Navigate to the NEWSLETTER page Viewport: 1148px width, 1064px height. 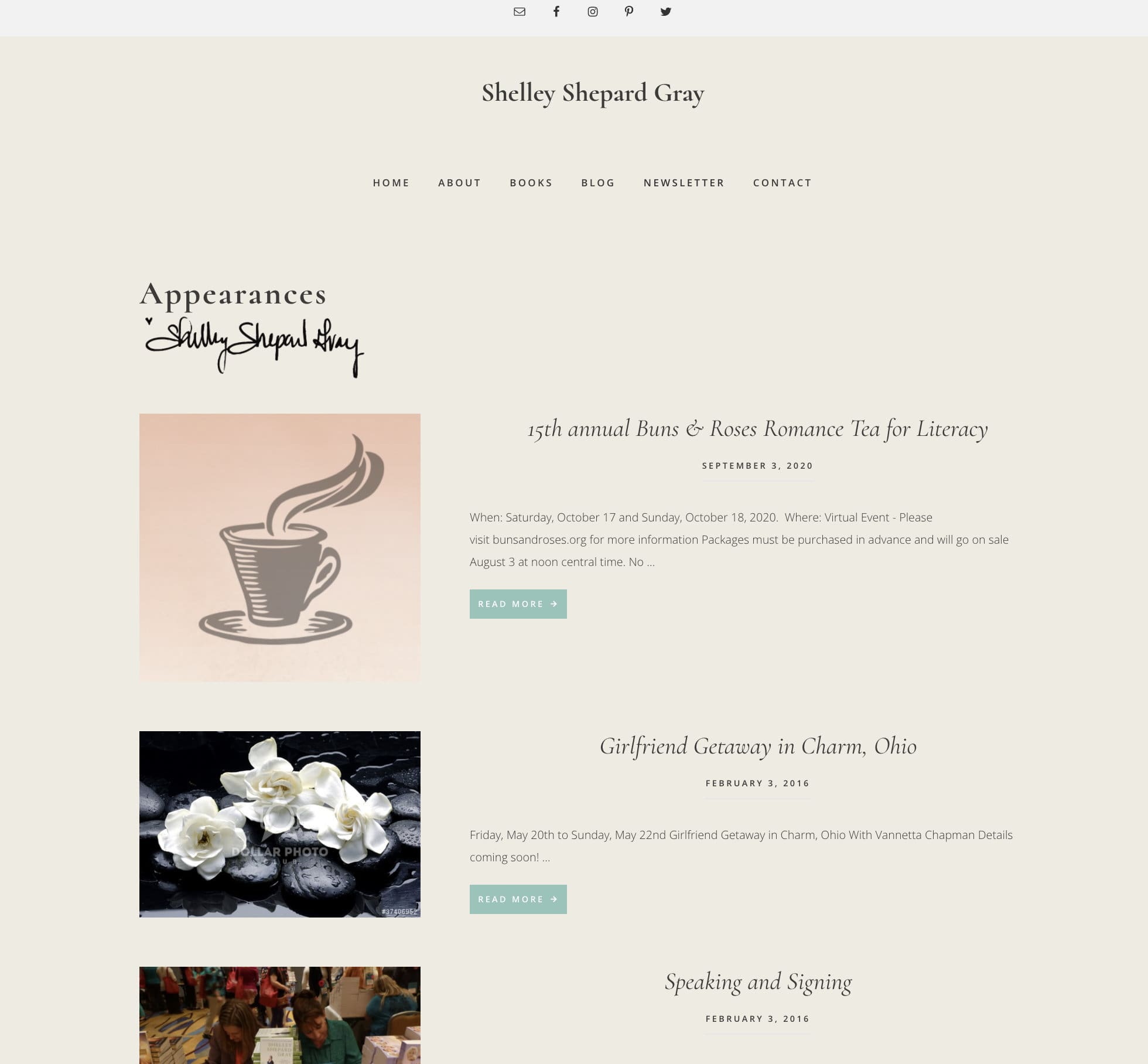(x=684, y=183)
